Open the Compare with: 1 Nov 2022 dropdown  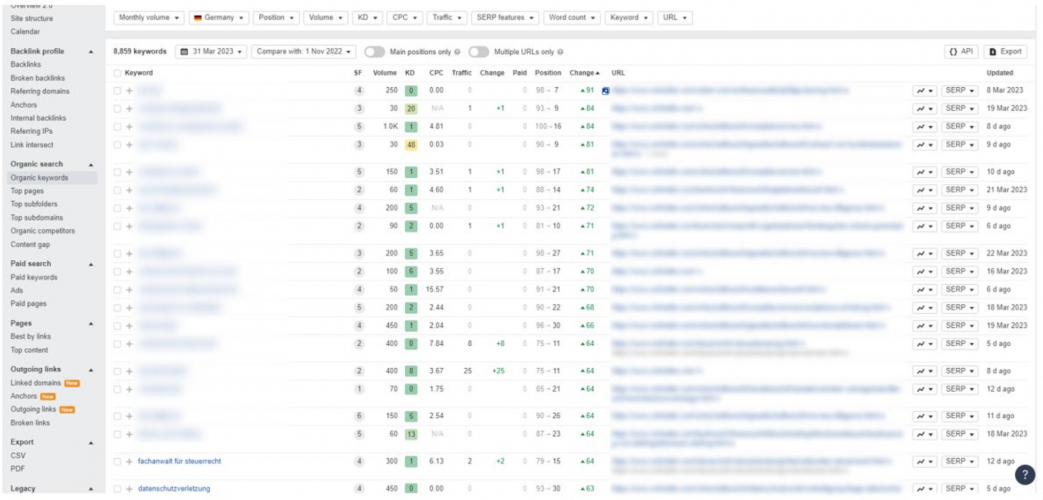pos(304,52)
